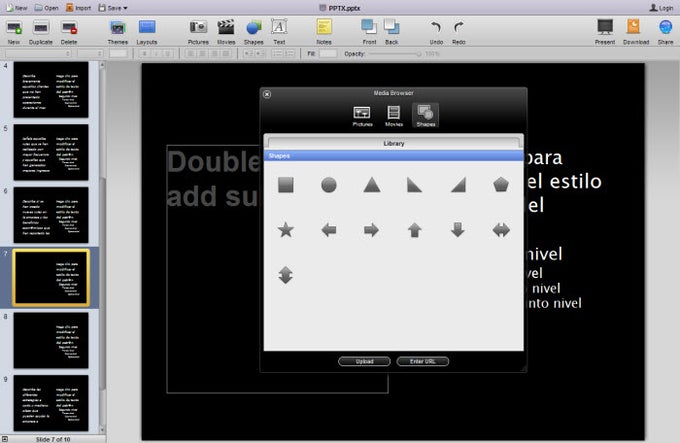Switch Media Browser to Pictures tab
Viewport: 680px width, 443px height.
[362, 116]
